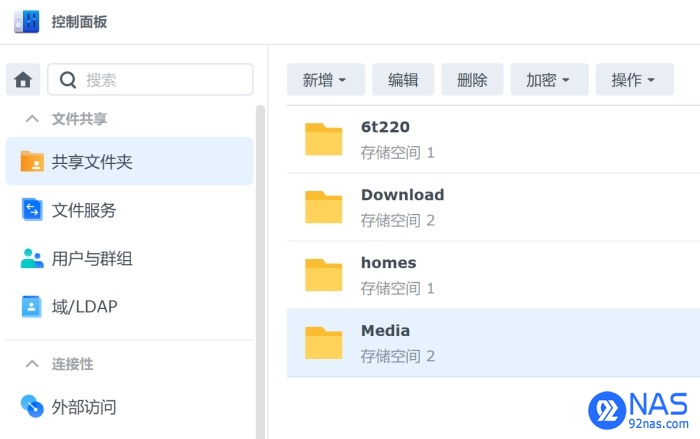Screen dimensions: 700x439
Task: Collapse the 文件共享 section chevron
Action: point(32,119)
